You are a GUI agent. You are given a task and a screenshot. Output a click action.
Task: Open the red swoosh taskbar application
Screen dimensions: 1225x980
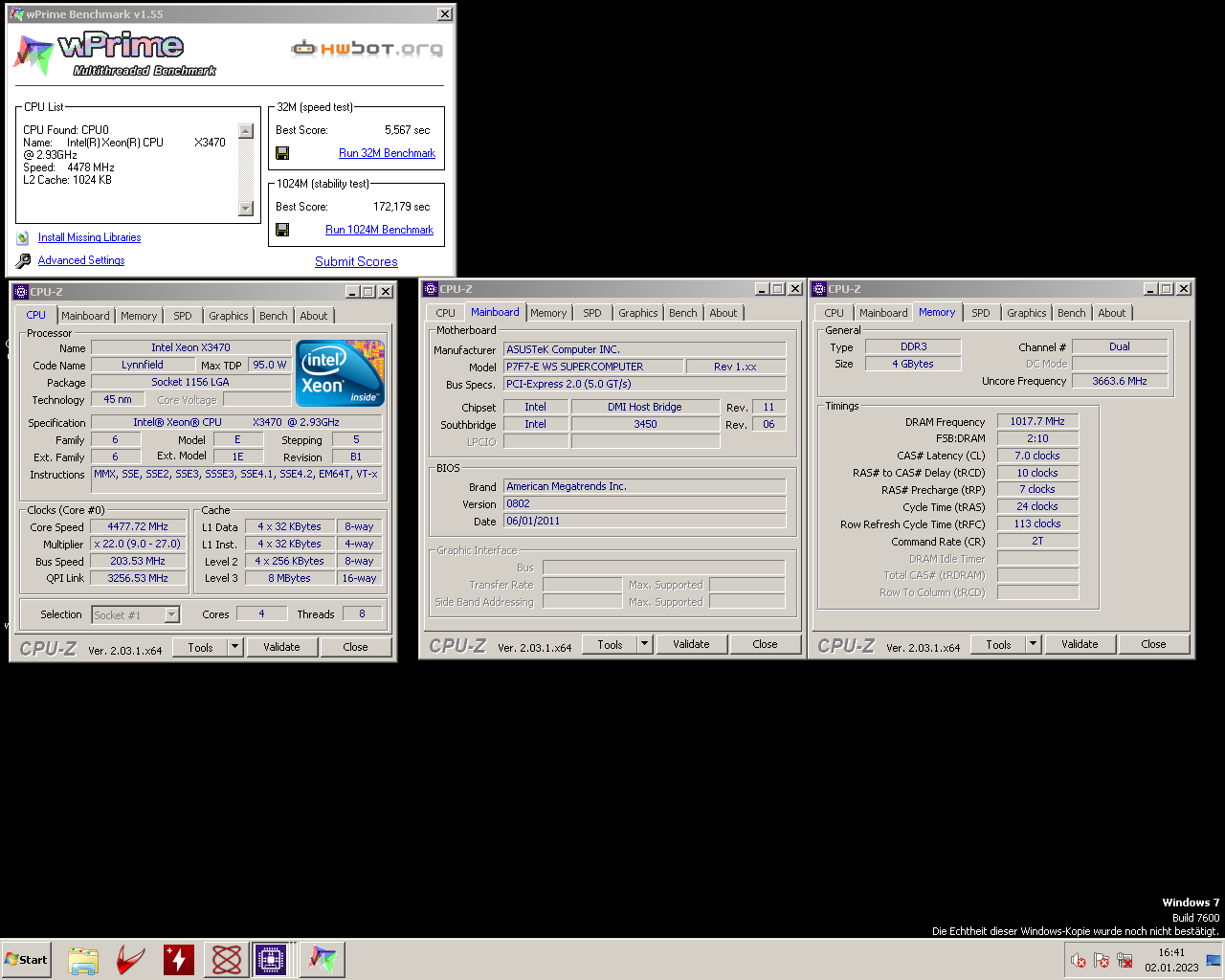(x=131, y=960)
